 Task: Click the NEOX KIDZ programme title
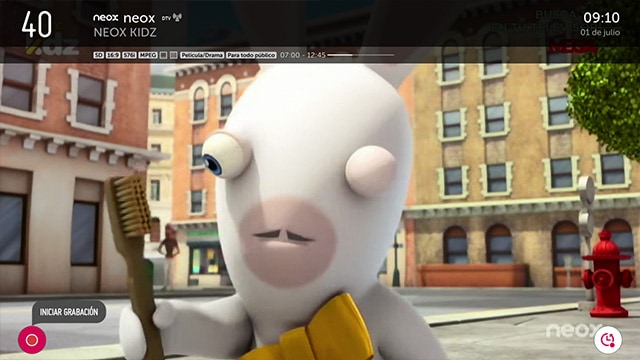pyautogui.click(x=125, y=33)
